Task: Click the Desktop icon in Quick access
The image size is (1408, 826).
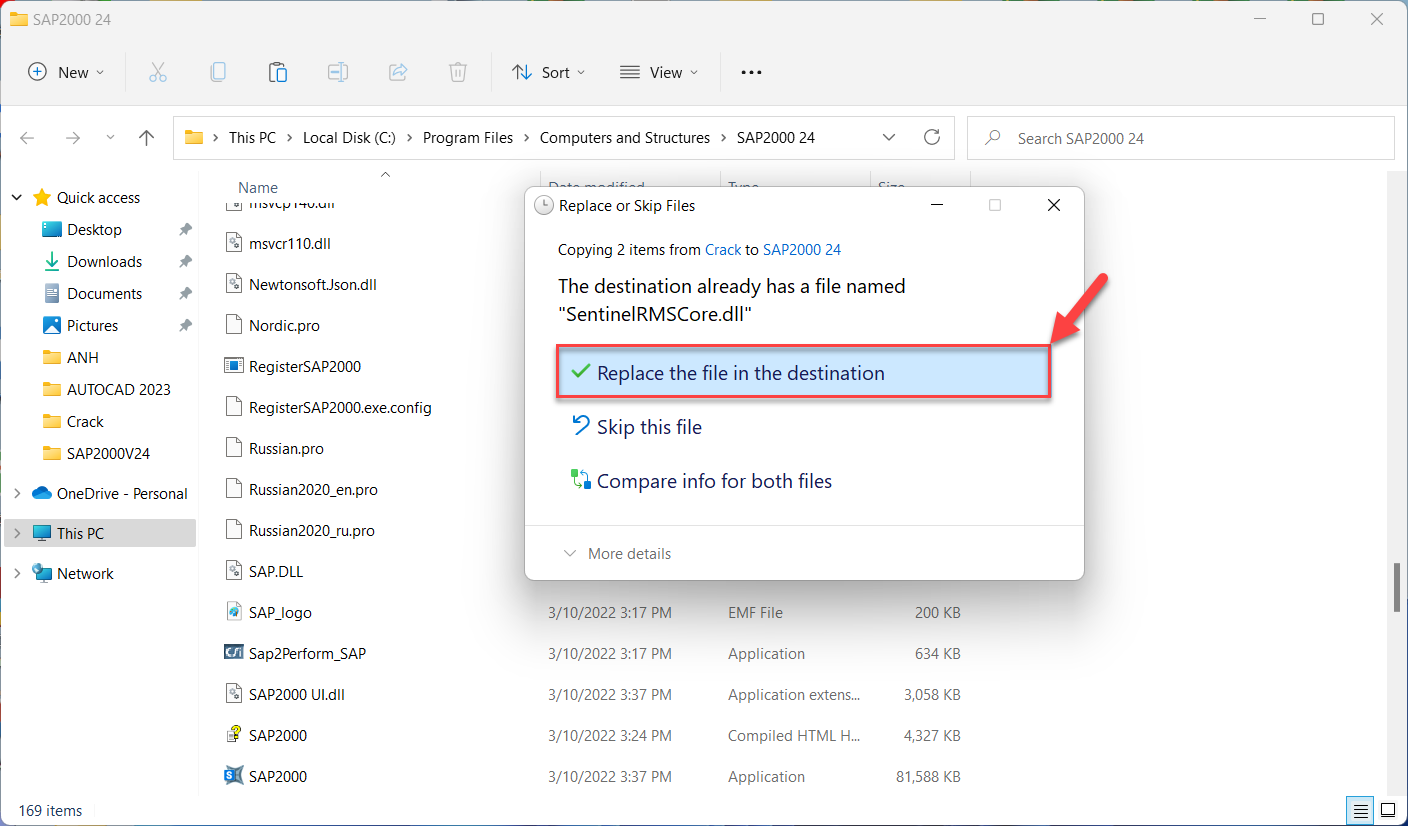Action: (52, 229)
